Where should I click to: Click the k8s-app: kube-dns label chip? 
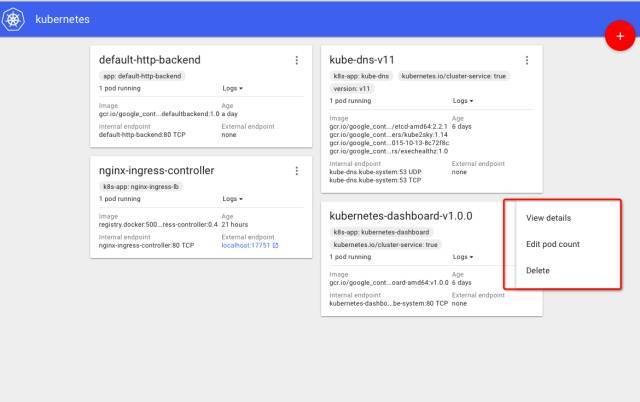click(361, 76)
